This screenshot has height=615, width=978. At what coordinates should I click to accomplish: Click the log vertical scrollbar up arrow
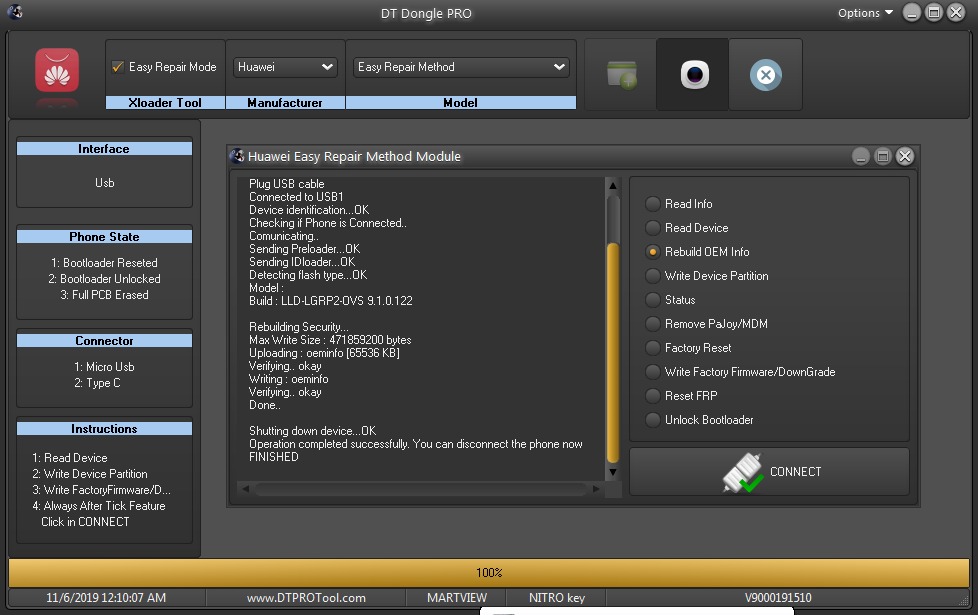[x=612, y=185]
